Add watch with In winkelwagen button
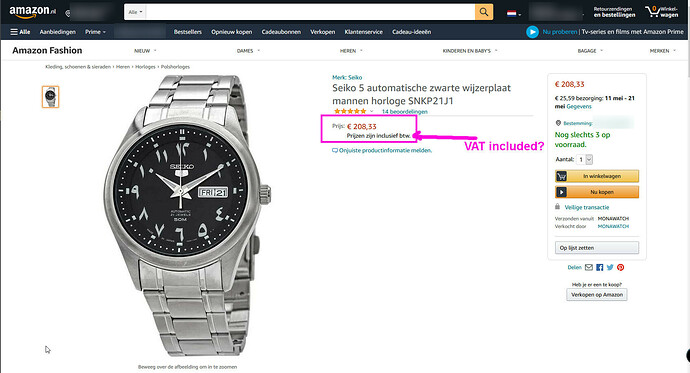 tap(597, 176)
